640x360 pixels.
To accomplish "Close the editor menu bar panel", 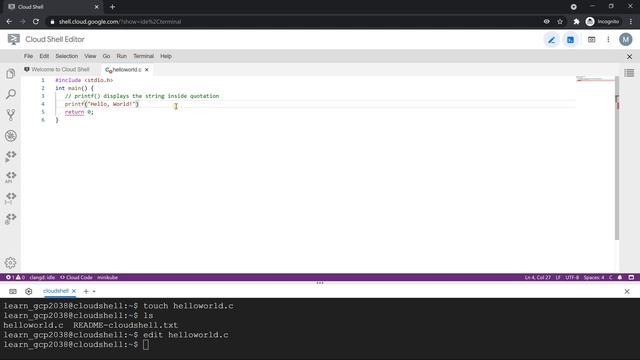I will coord(629,56).
